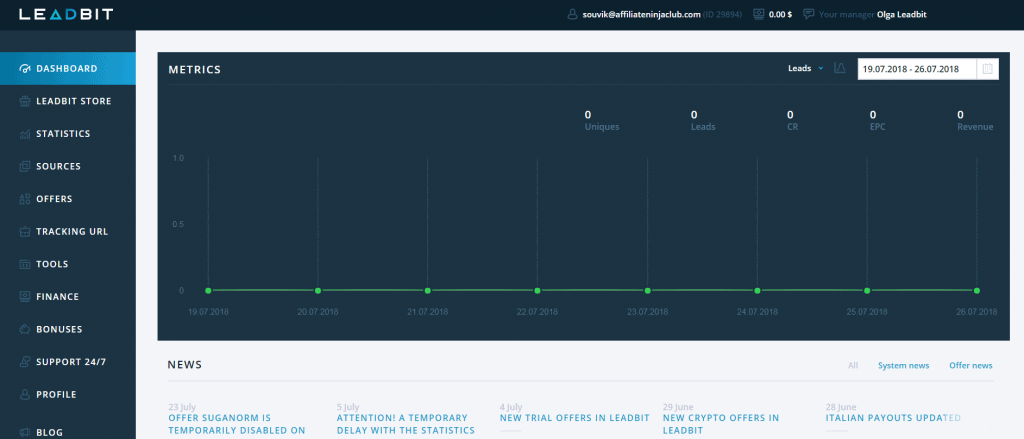Click chart data point for 20.07.2018
Image resolution: width=1024 pixels, height=439 pixels.
[317, 291]
